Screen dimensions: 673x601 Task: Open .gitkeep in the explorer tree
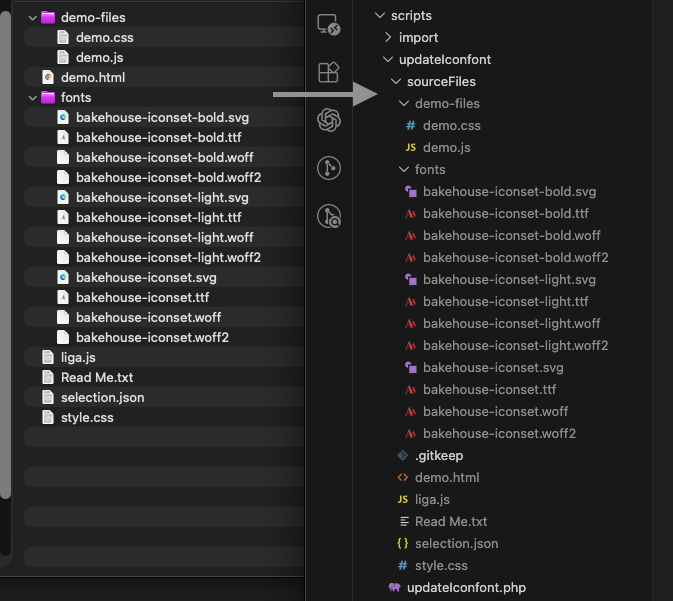[438, 456]
